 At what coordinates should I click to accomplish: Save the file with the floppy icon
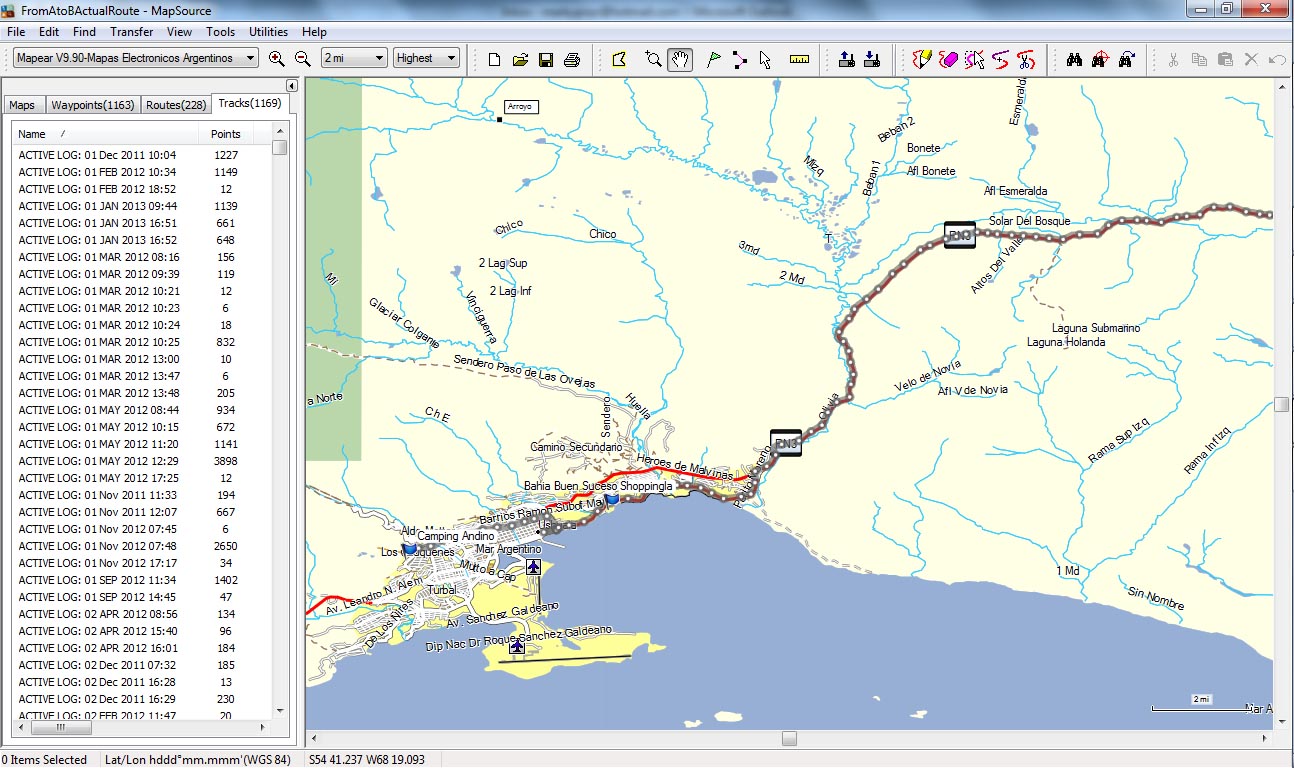pyautogui.click(x=546, y=59)
